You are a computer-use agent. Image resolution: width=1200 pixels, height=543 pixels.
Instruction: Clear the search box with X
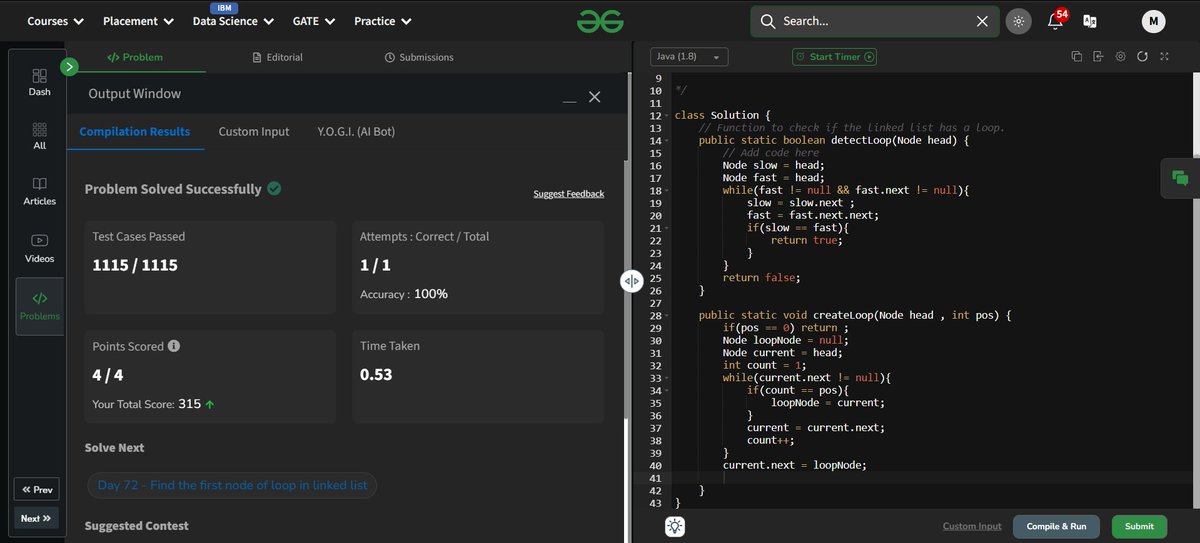pyautogui.click(x=982, y=21)
